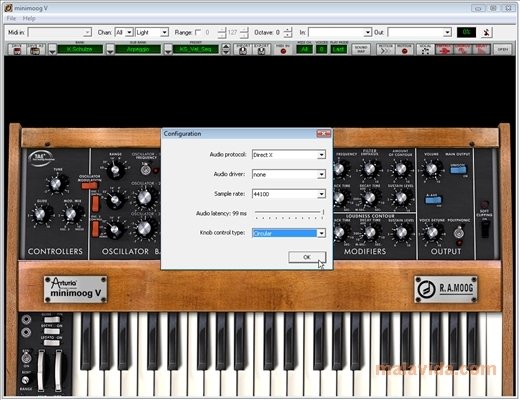Screen dimensions: 520x400
Task: Click the oscillator Range knob at top
Action: (x=115, y=169)
